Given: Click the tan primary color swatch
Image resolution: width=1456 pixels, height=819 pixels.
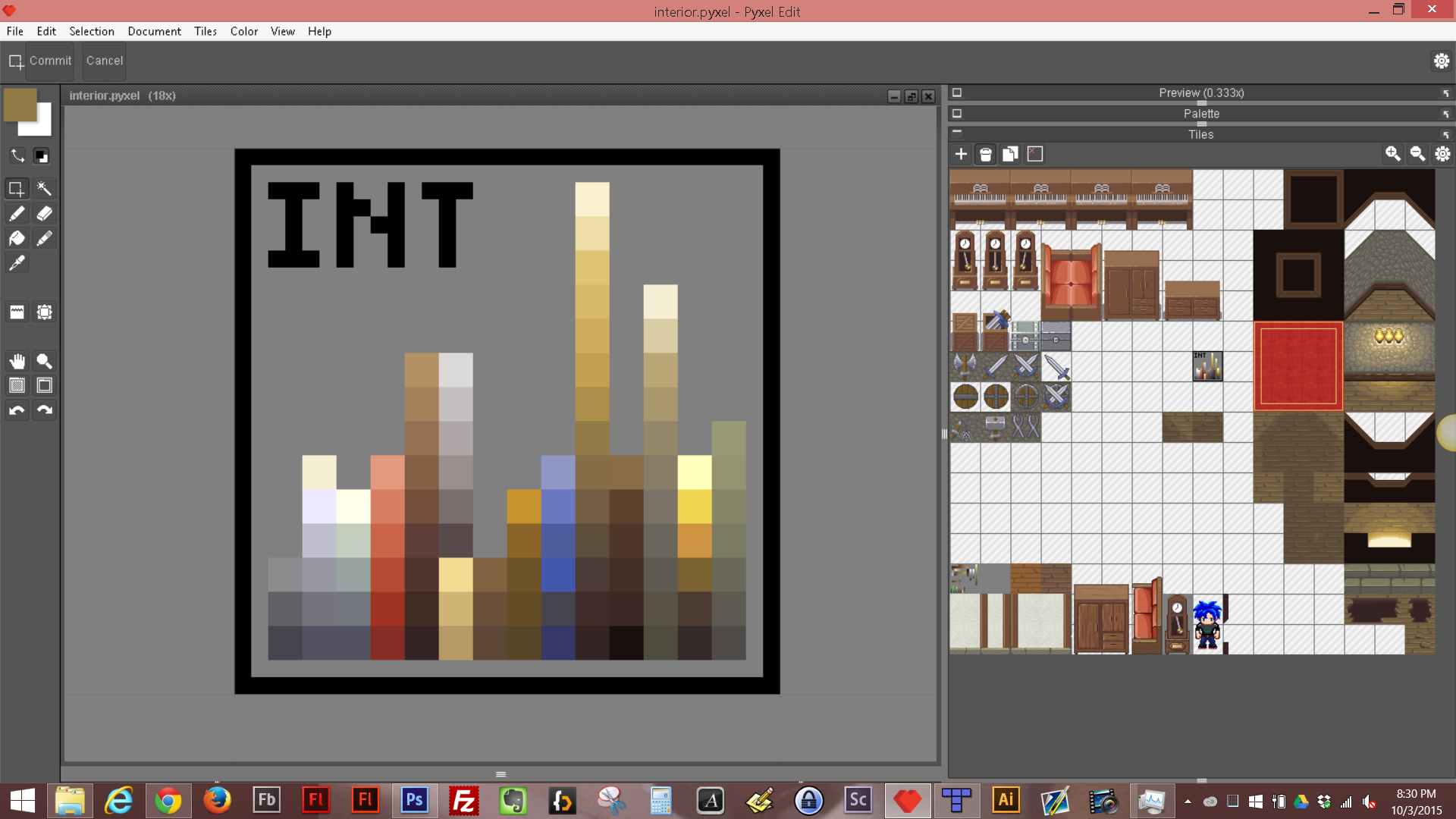Looking at the screenshot, I should point(20,105).
